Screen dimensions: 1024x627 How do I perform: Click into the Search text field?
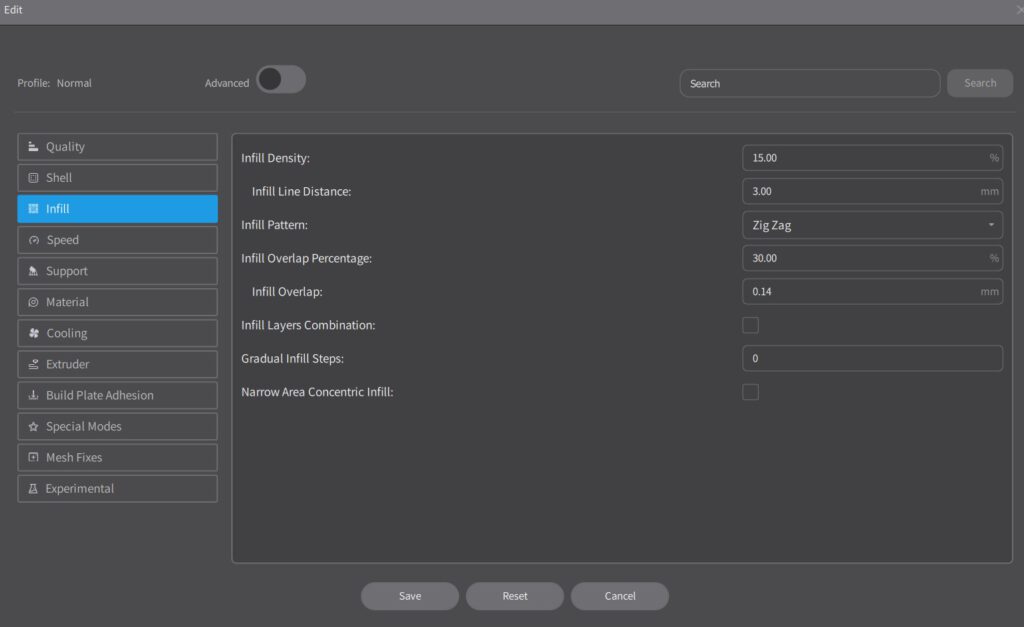pos(809,83)
